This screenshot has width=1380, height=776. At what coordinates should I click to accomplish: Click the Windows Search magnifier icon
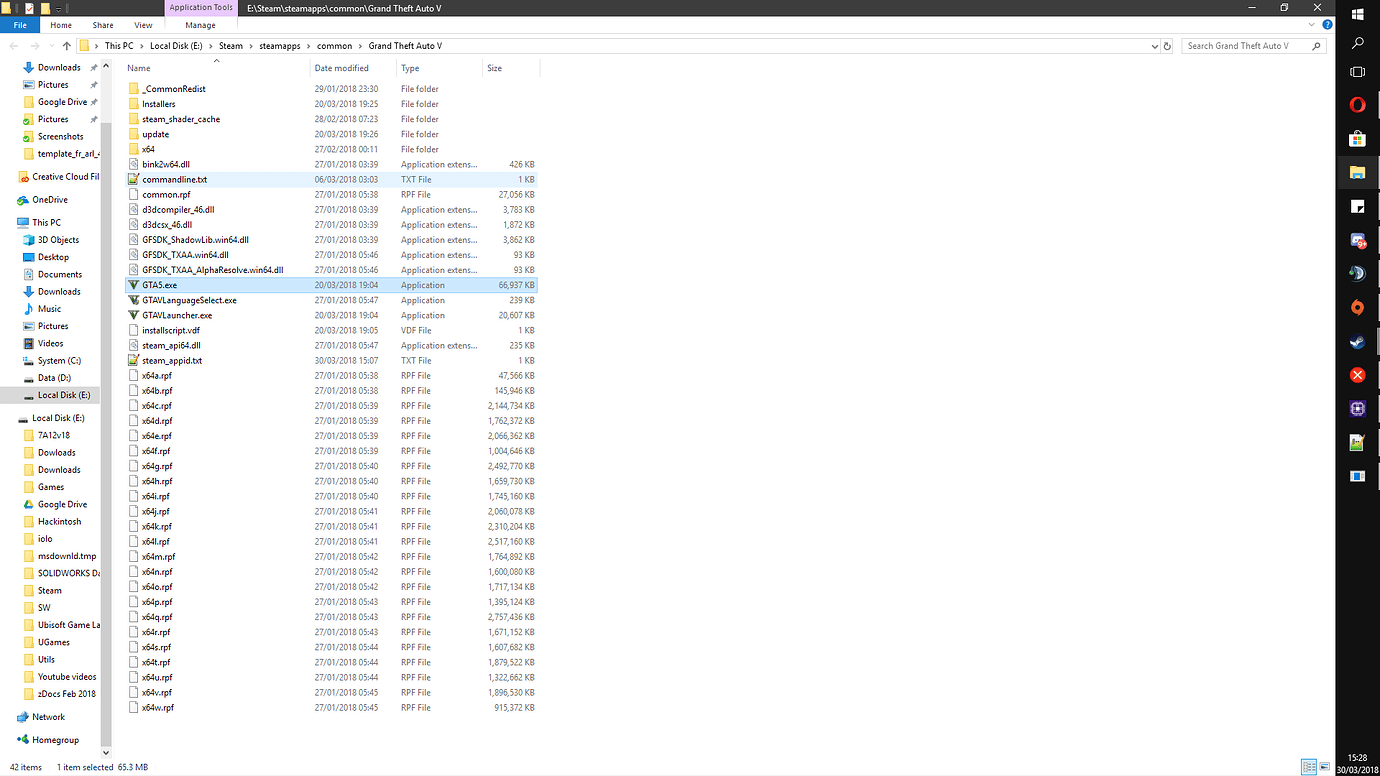[1357, 42]
